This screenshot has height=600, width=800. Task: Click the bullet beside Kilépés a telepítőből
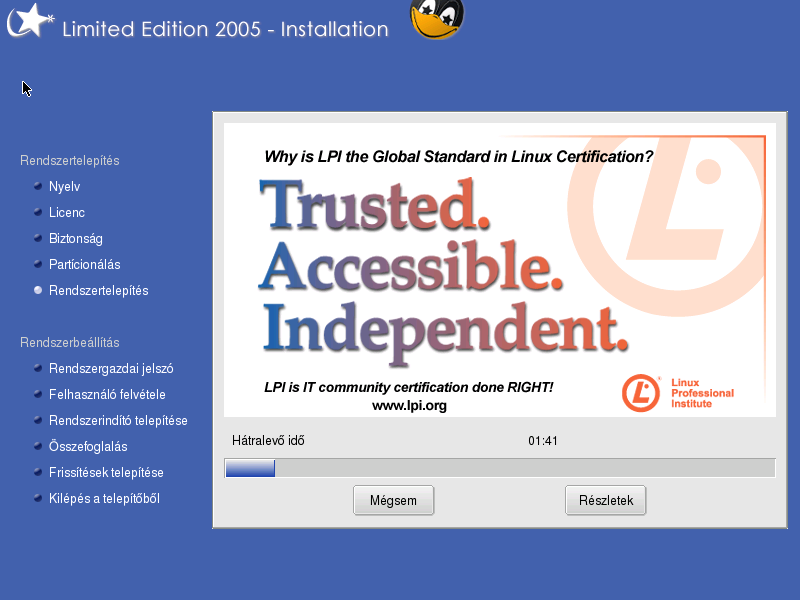coord(38,498)
